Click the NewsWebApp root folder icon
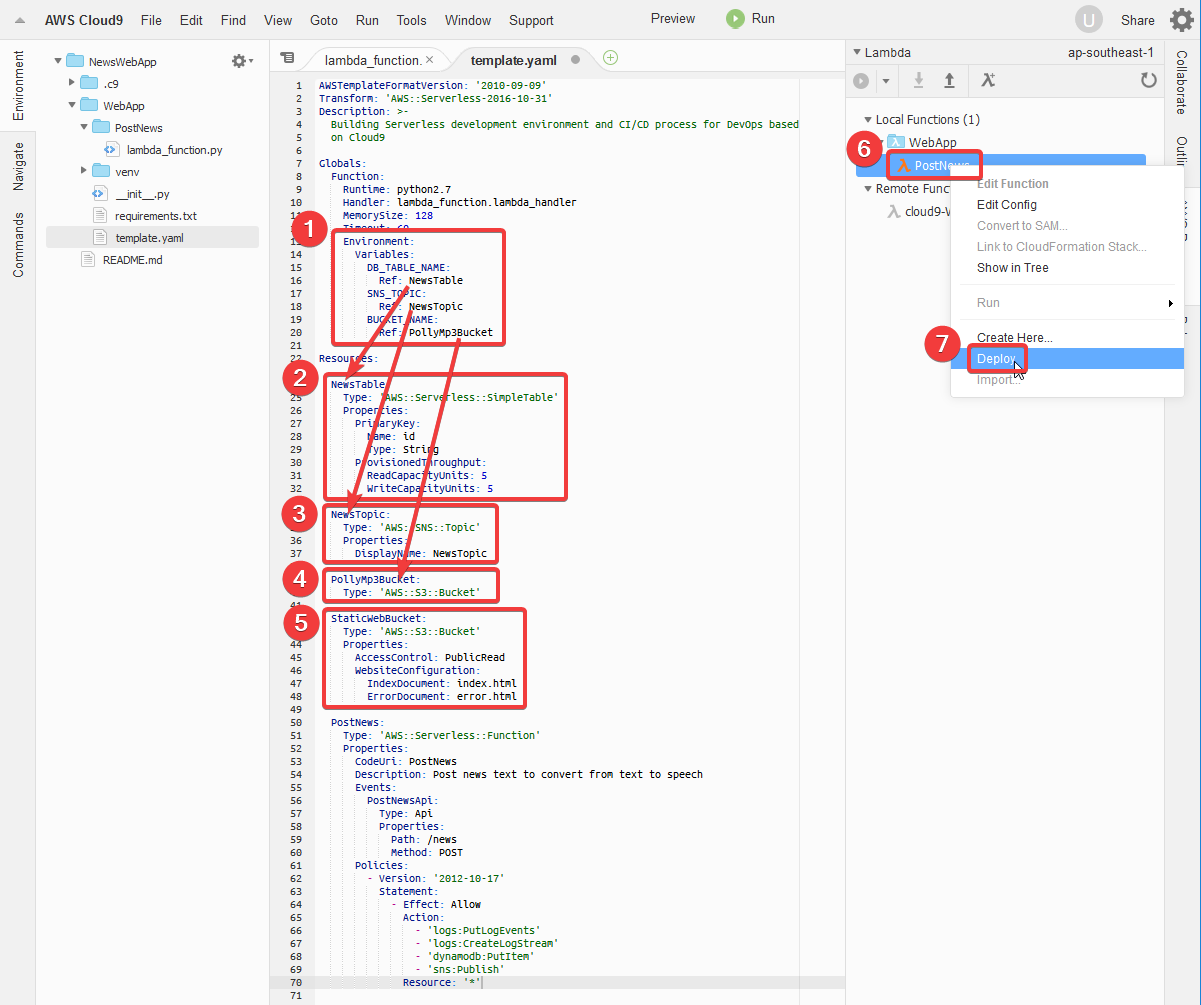The image size is (1201, 1005). (75, 61)
